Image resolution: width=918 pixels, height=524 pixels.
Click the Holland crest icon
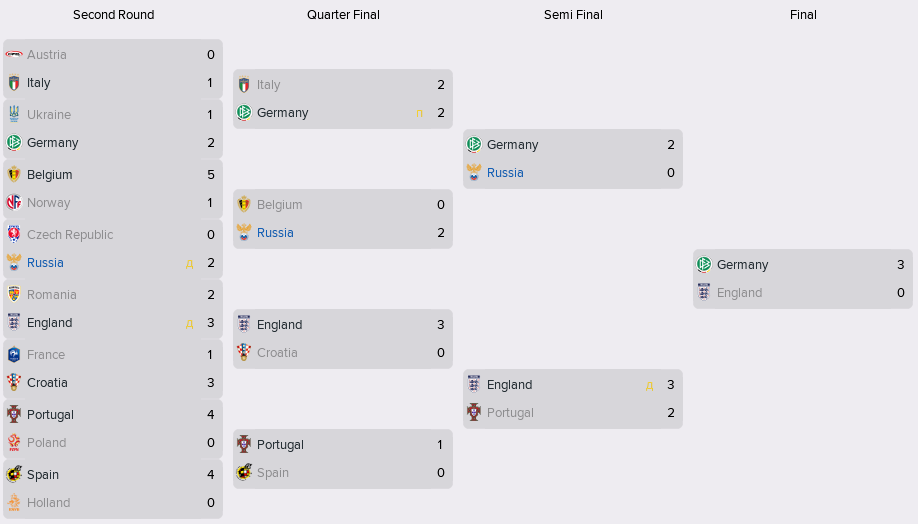[14, 503]
